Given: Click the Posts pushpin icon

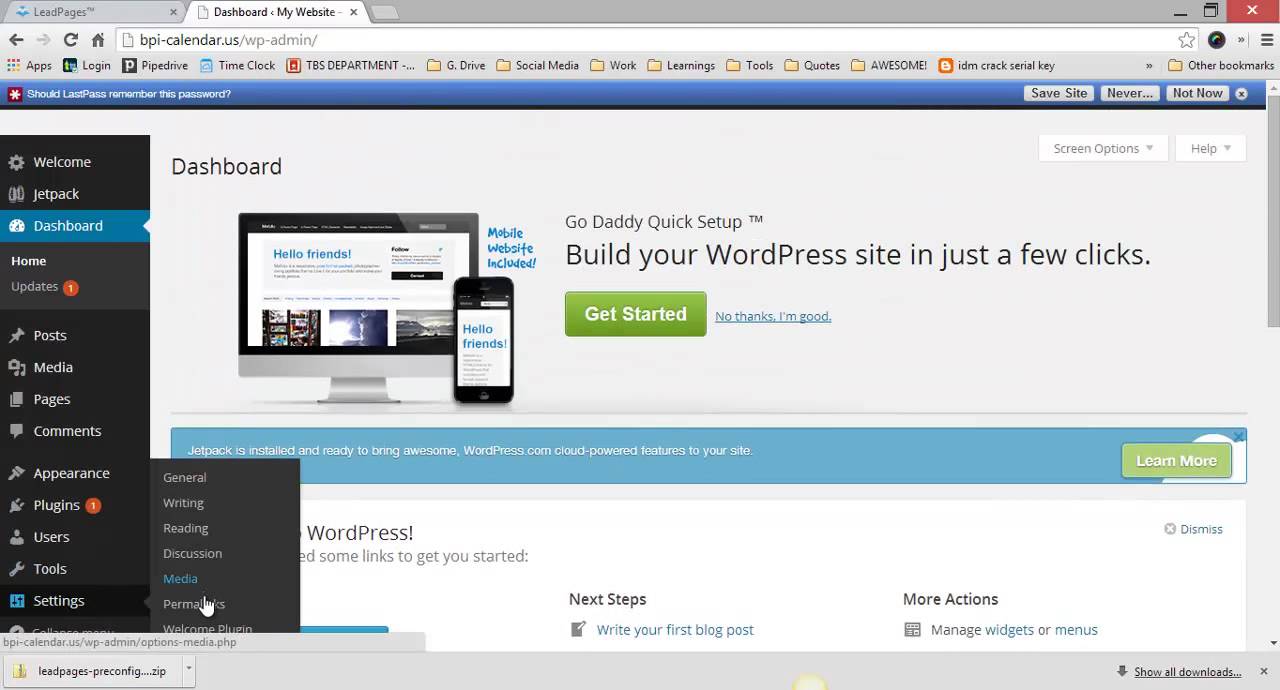Looking at the screenshot, I should point(16,336).
